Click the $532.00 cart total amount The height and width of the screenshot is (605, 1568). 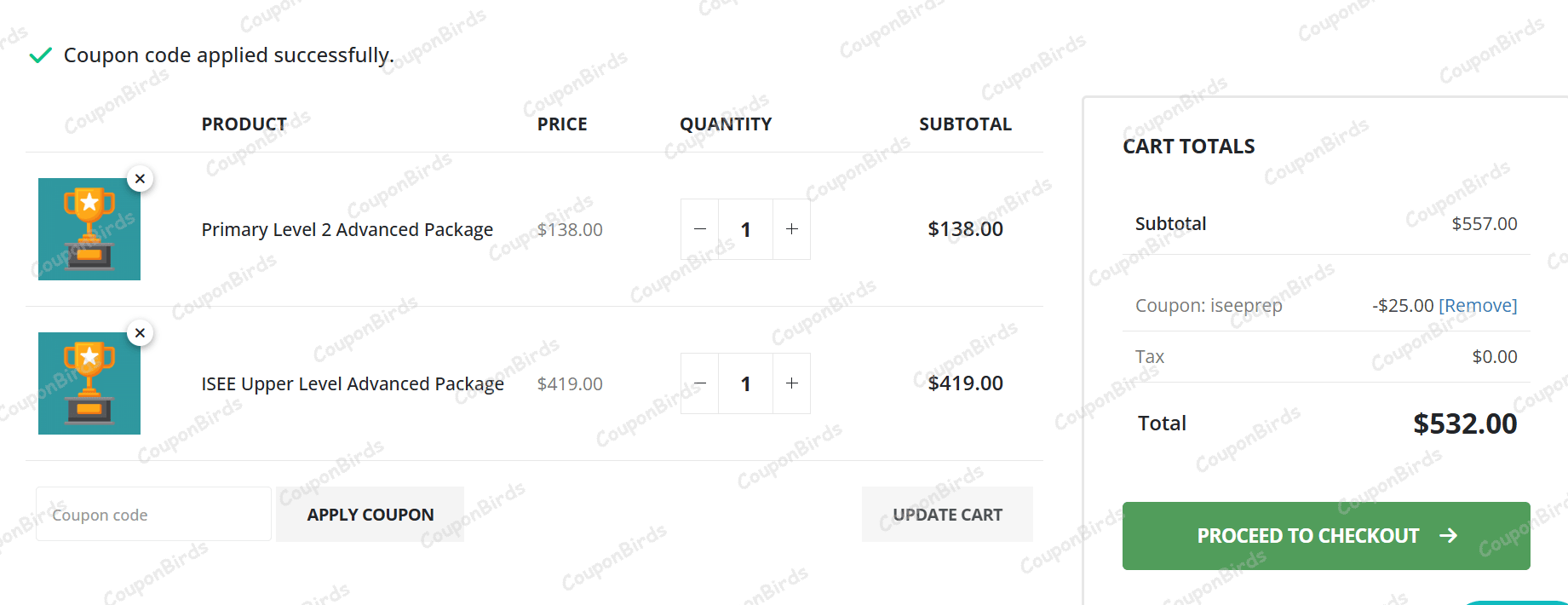[1465, 424]
